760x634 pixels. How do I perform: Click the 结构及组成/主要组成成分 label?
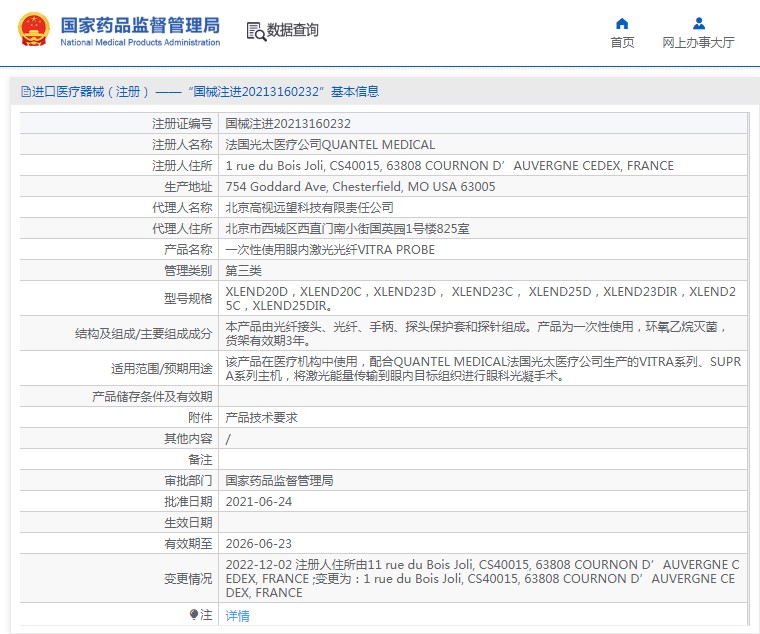[143, 333]
